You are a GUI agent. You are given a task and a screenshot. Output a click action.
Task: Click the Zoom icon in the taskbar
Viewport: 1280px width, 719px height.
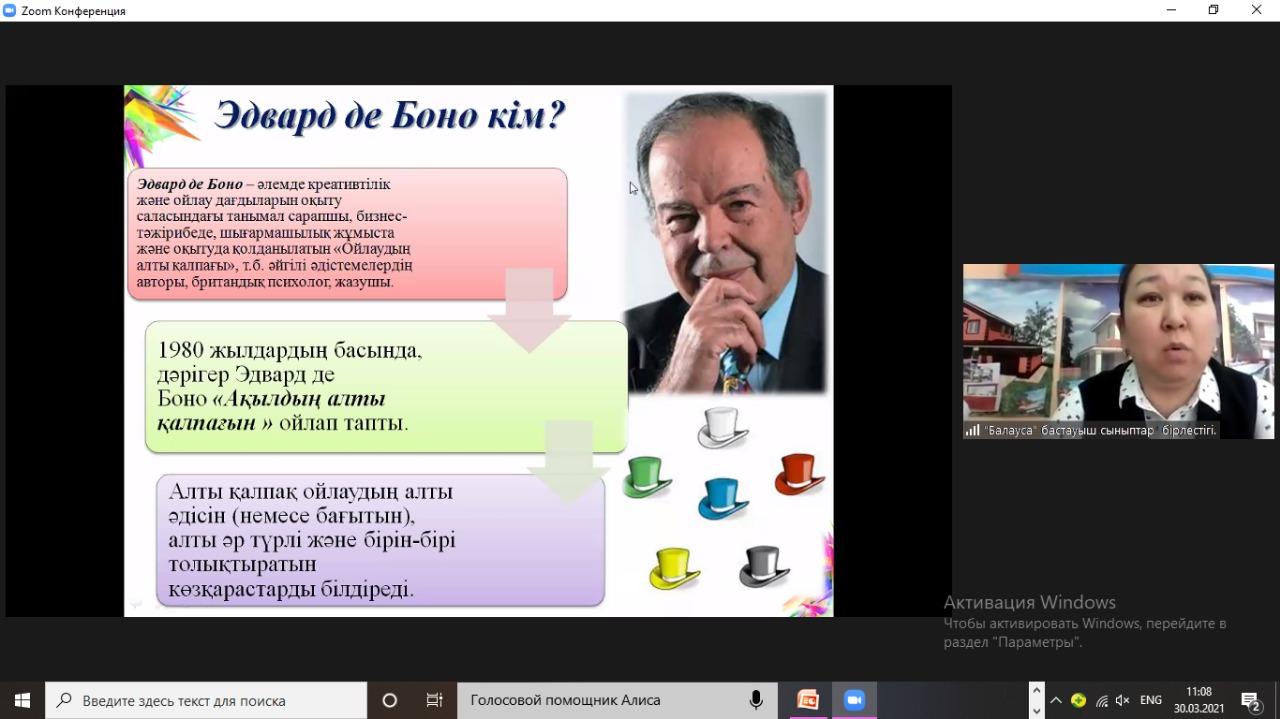[x=854, y=700]
